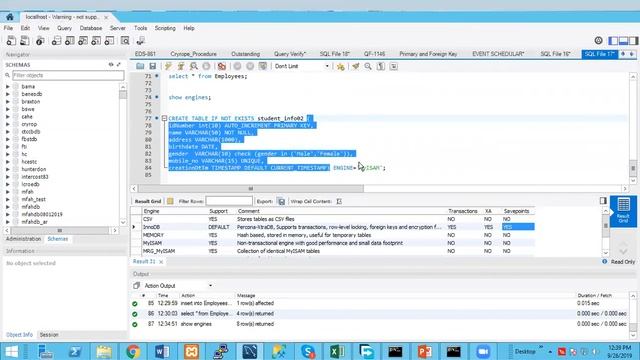
Task: Click the preferences gear icon
Action: [x=598, y=40]
